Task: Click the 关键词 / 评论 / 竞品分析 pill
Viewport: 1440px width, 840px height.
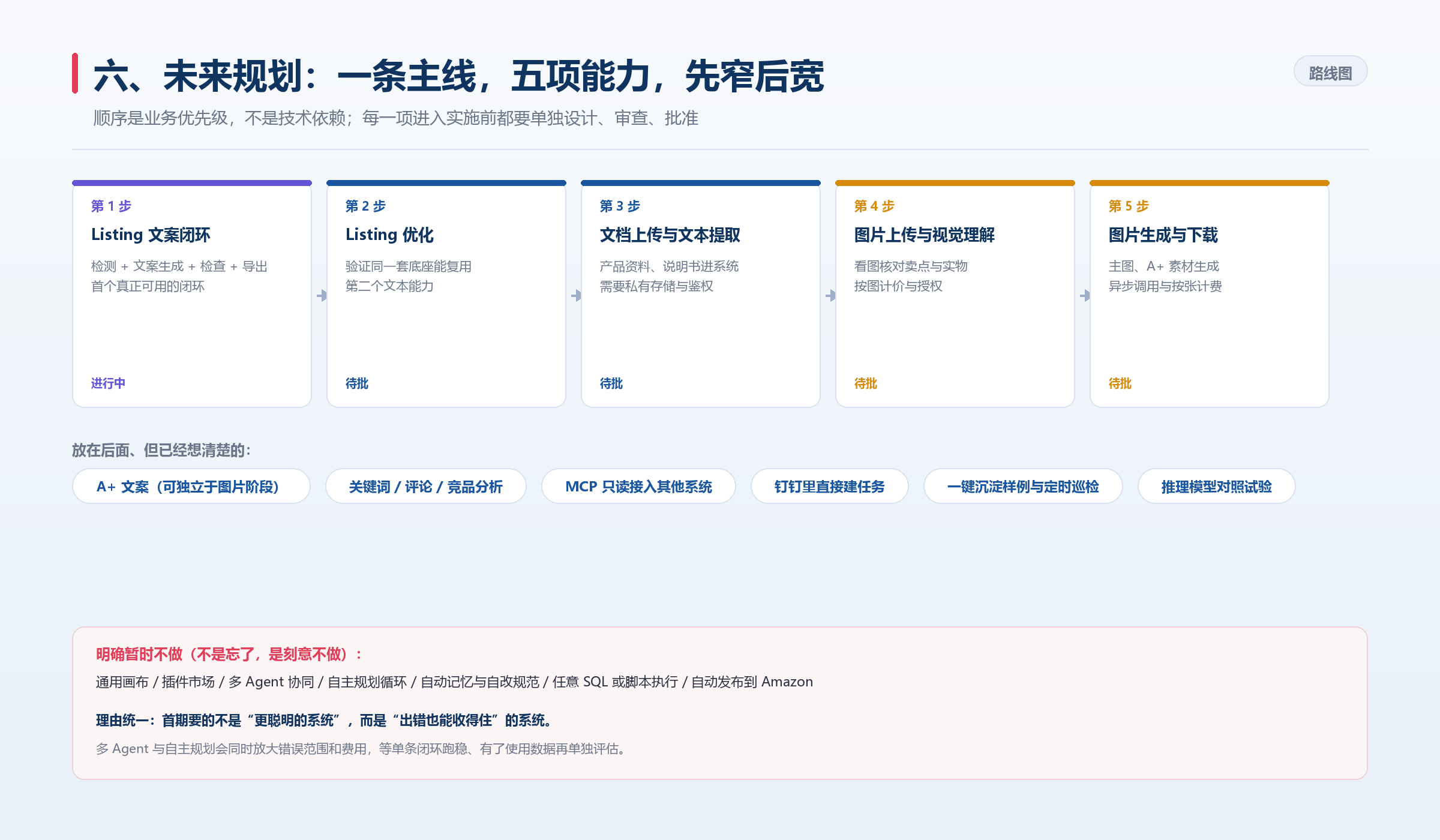Action: point(426,486)
